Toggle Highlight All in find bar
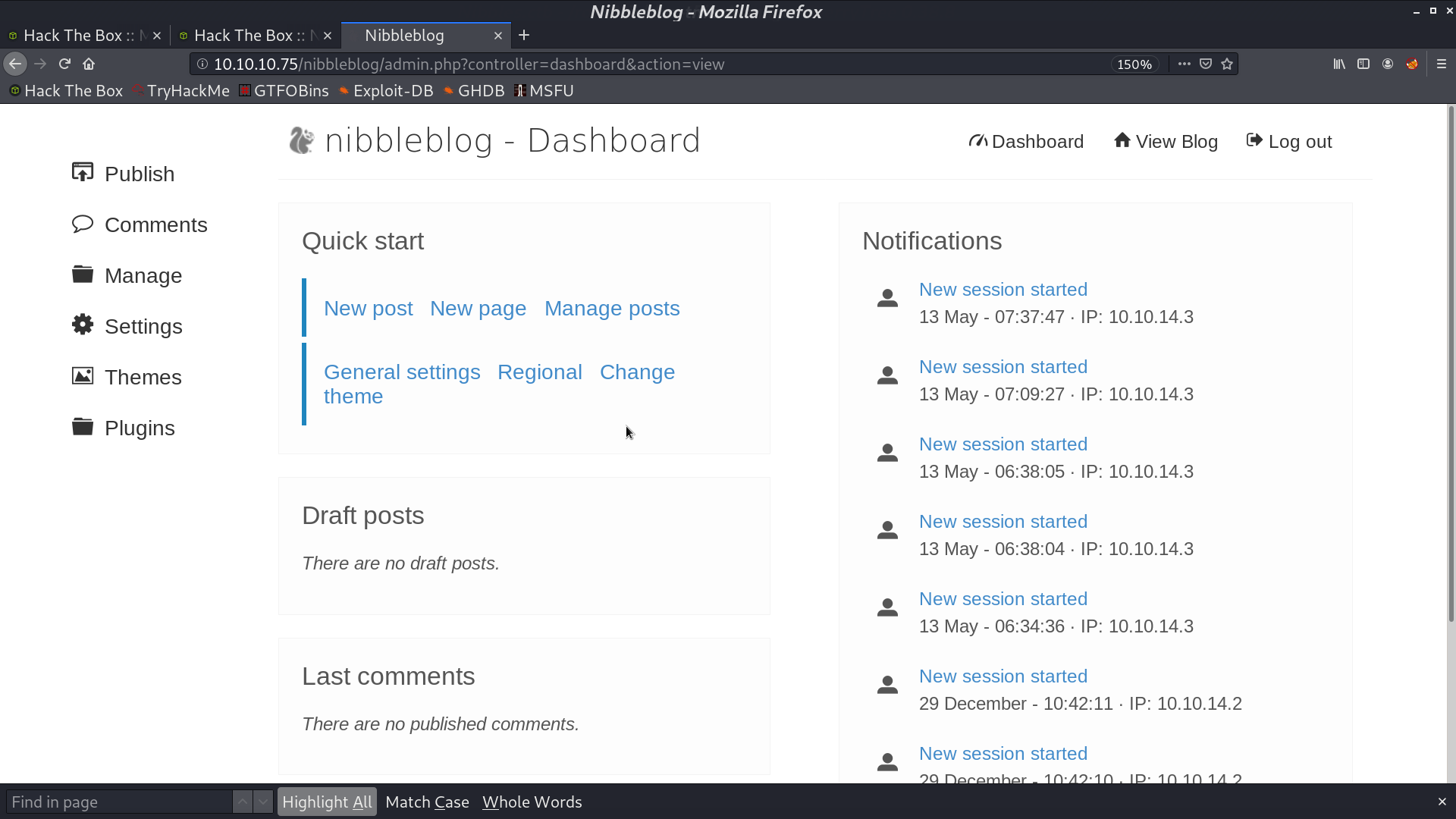Viewport: 1456px width, 819px height. (327, 802)
